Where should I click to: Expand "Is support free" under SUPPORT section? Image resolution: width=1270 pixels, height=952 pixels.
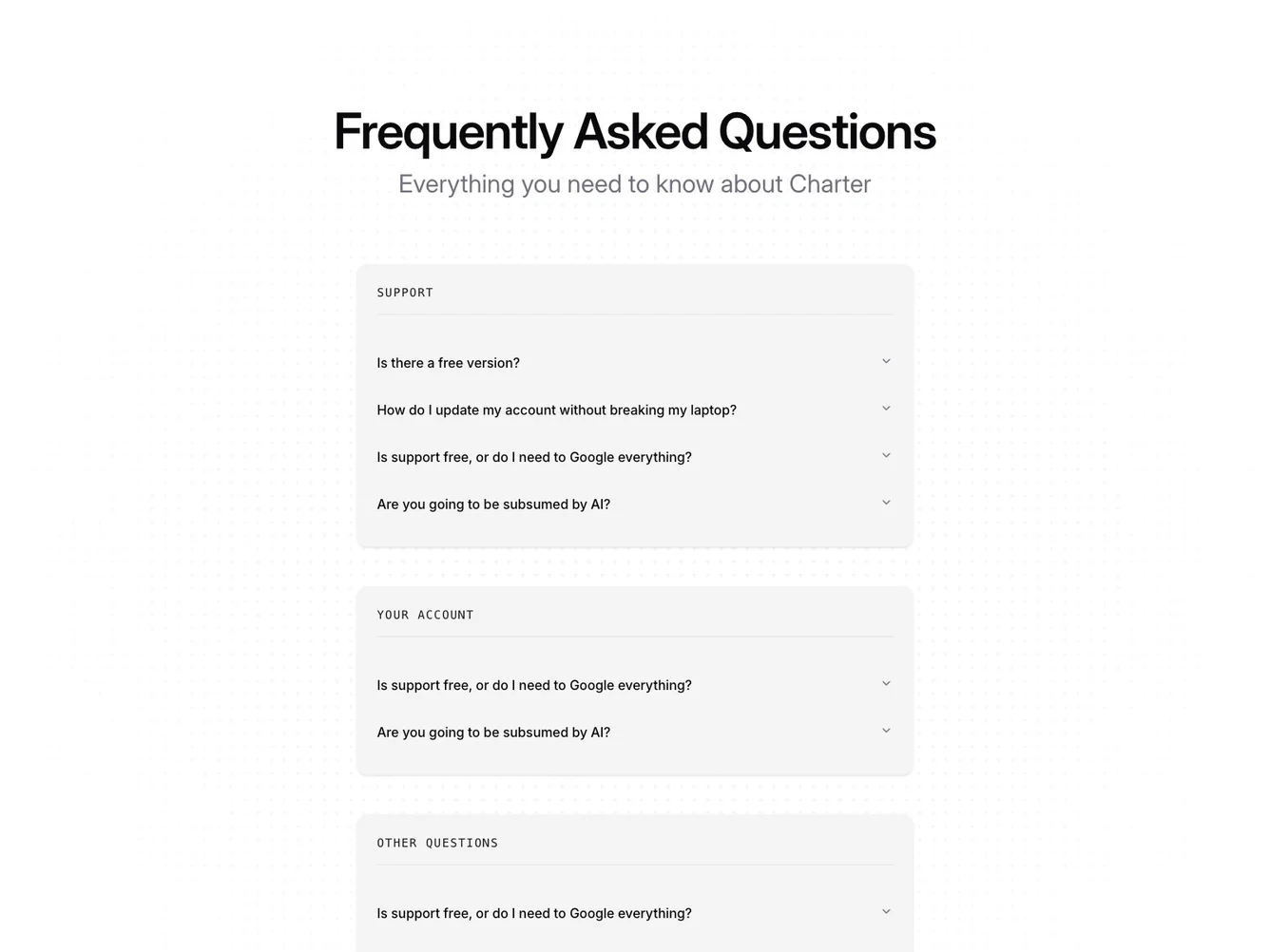[885, 455]
